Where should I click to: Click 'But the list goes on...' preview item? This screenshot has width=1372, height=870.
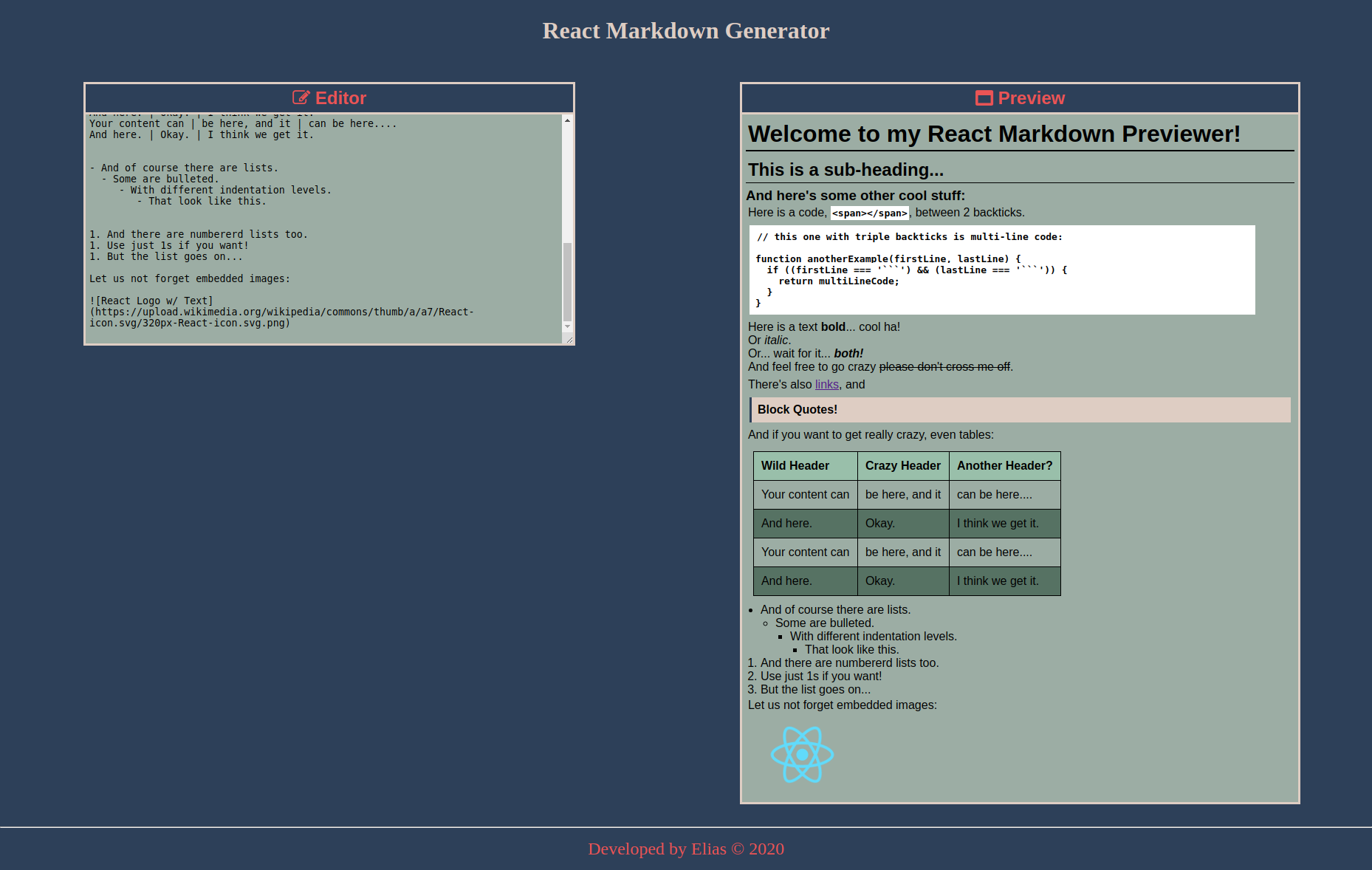(x=815, y=690)
